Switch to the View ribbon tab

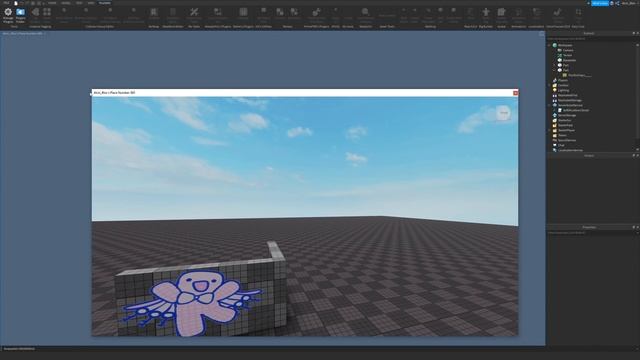click(x=91, y=3)
